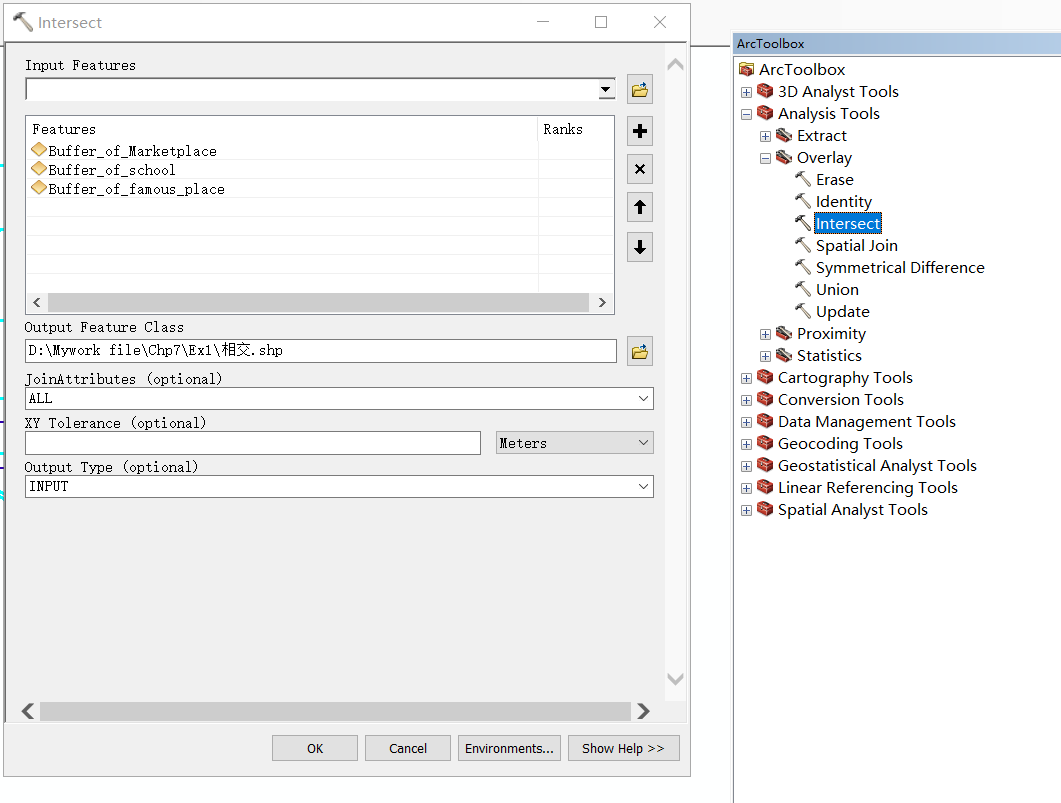1061x803 pixels.
Task: Click OK to run Intersect
Action: (x=315, y=748)
